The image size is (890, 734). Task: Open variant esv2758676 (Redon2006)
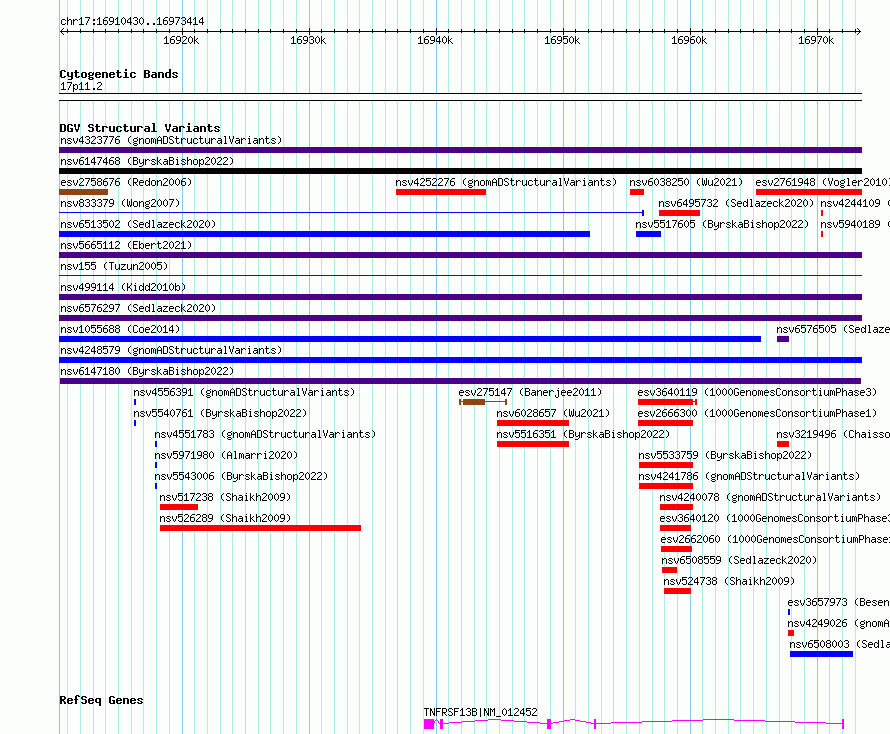(x=126, y=182)
